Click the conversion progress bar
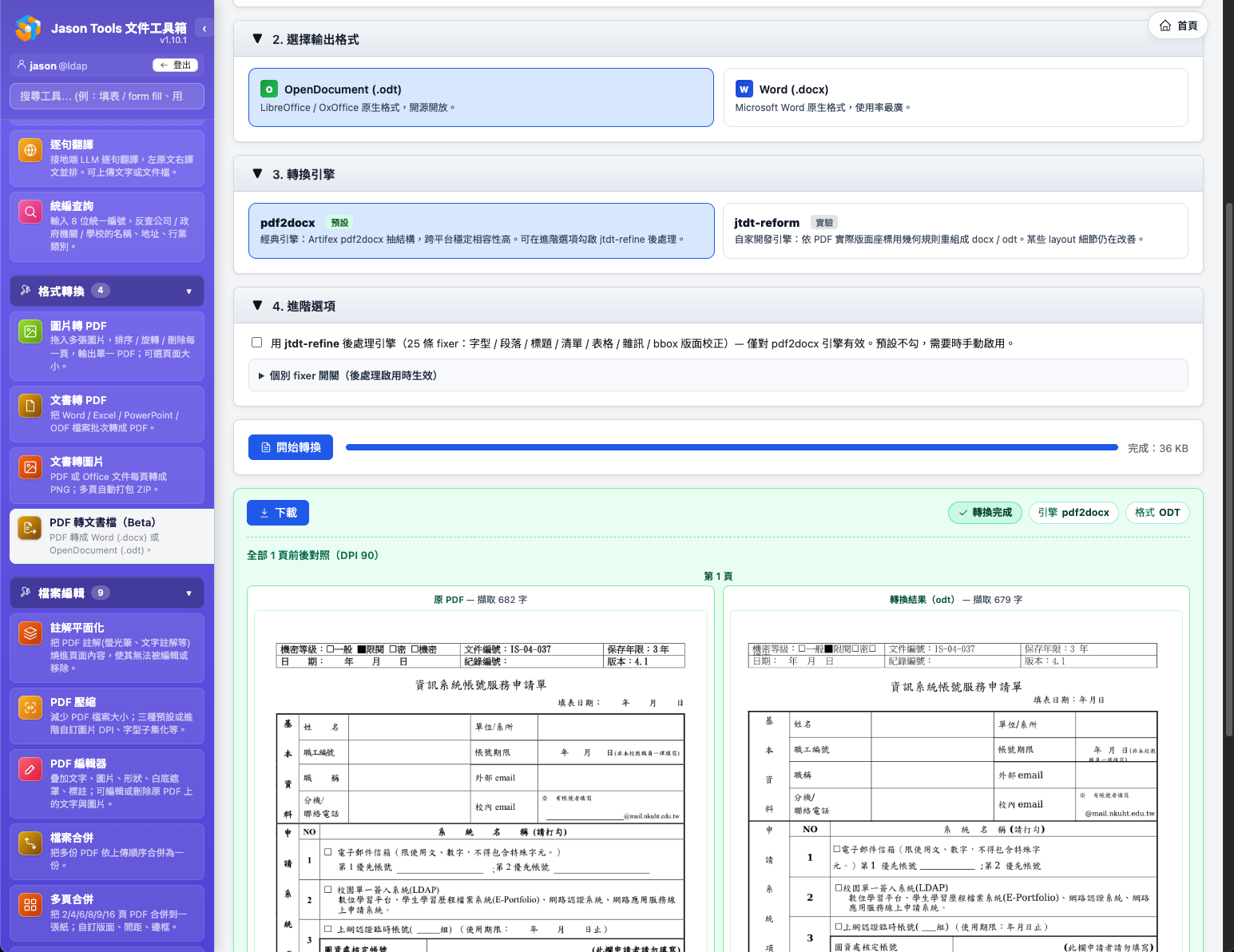This screenshot has width=1234, height=952. [x=732, y=447]
